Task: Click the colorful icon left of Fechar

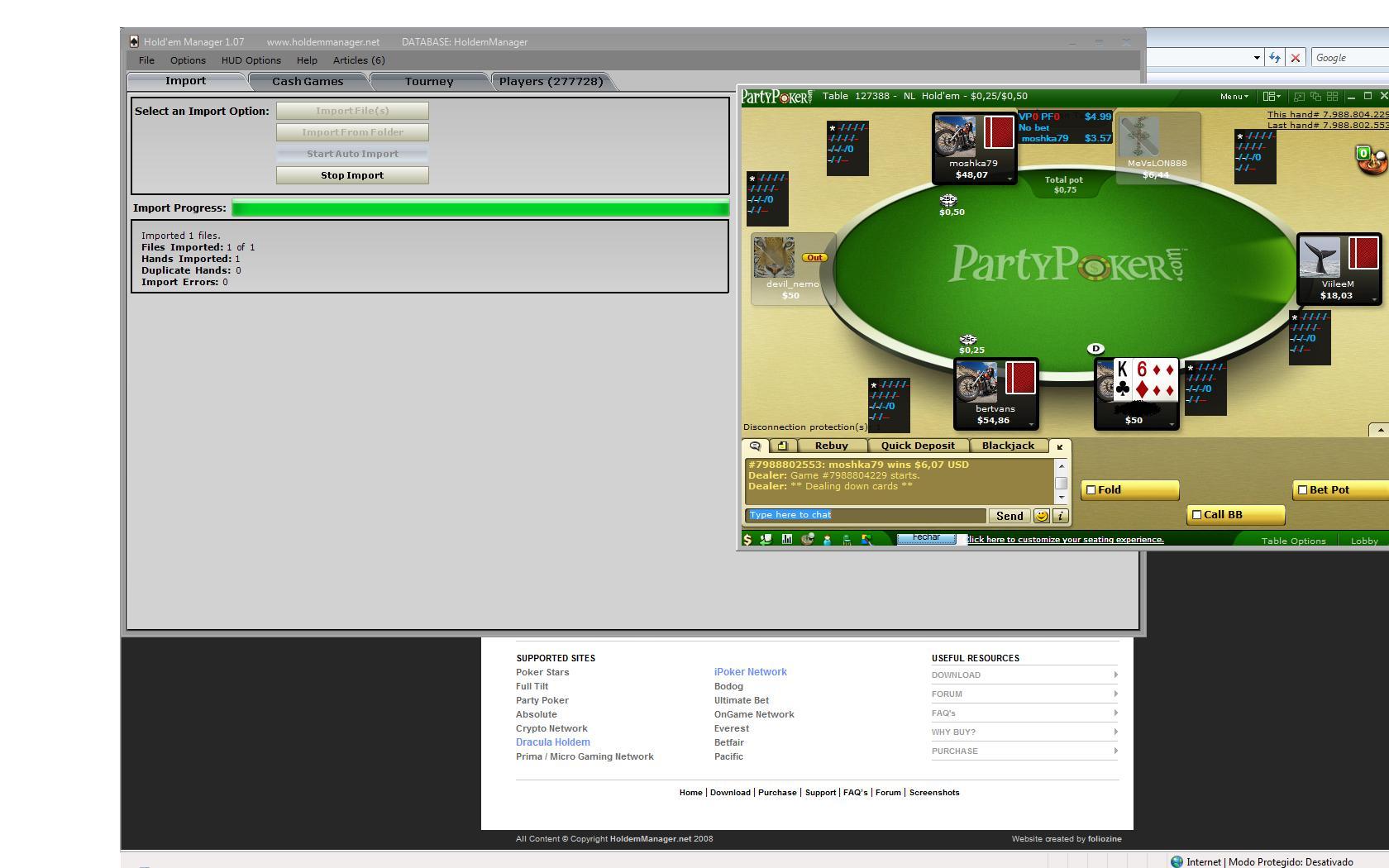Action: pos(866,540)
